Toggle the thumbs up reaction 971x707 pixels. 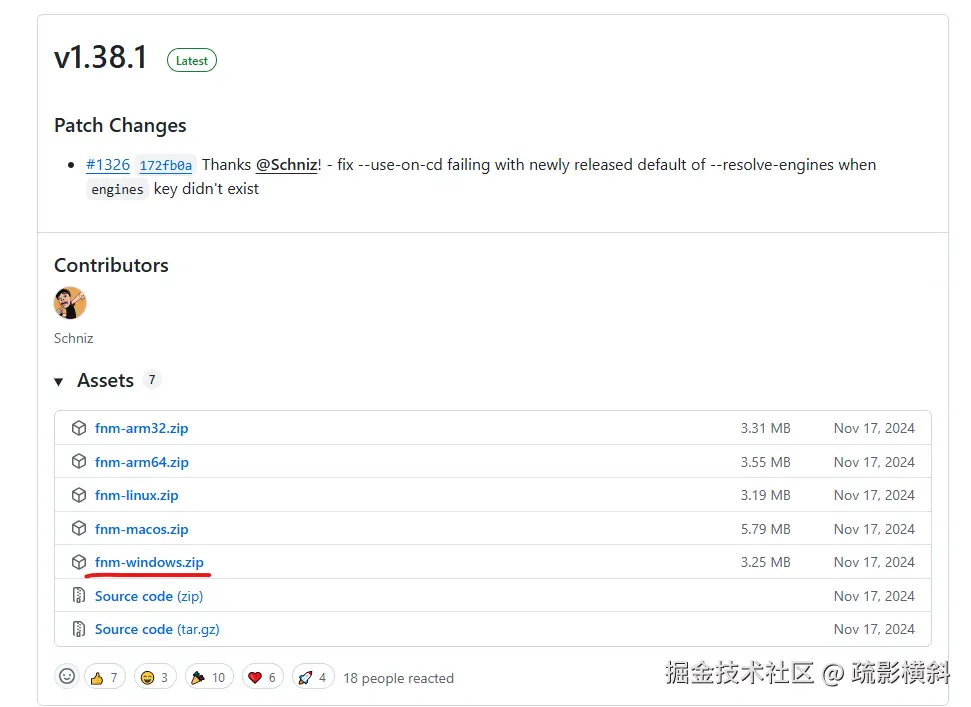[x=104, y=676]
